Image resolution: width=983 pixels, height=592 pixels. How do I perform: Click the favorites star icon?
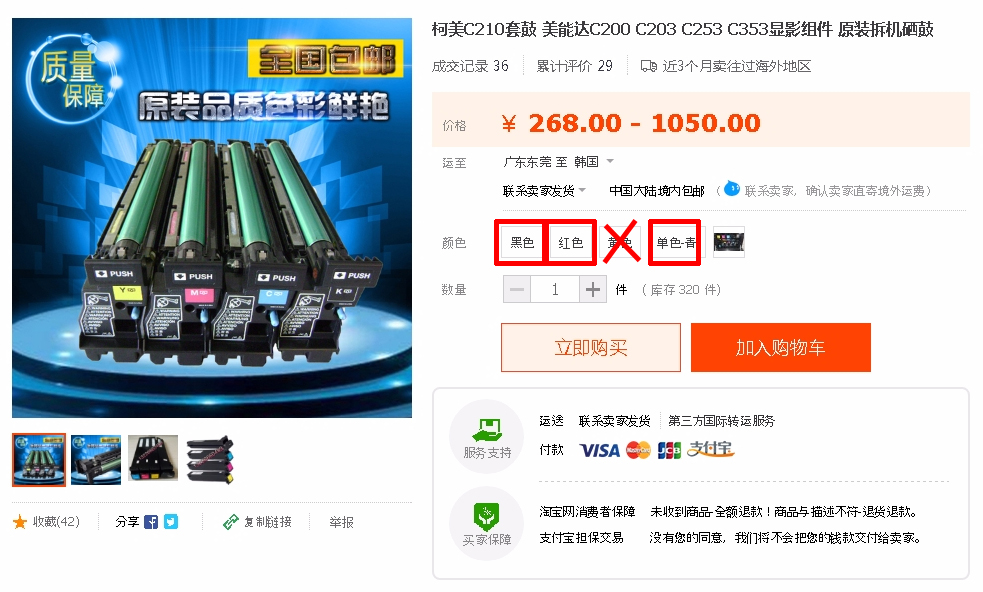[20, 522]
